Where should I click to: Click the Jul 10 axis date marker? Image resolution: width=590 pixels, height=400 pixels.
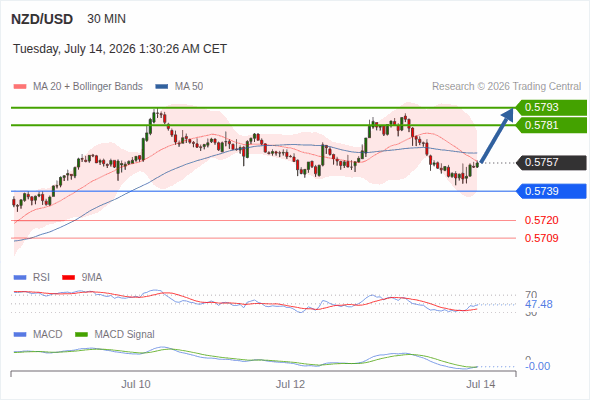pos(135,384)
